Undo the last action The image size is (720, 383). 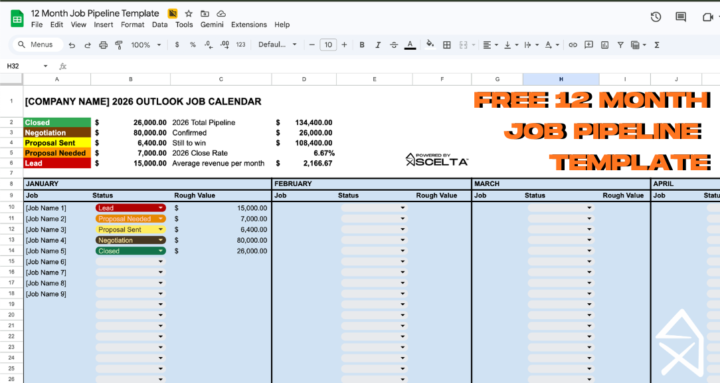coord(72,45)
